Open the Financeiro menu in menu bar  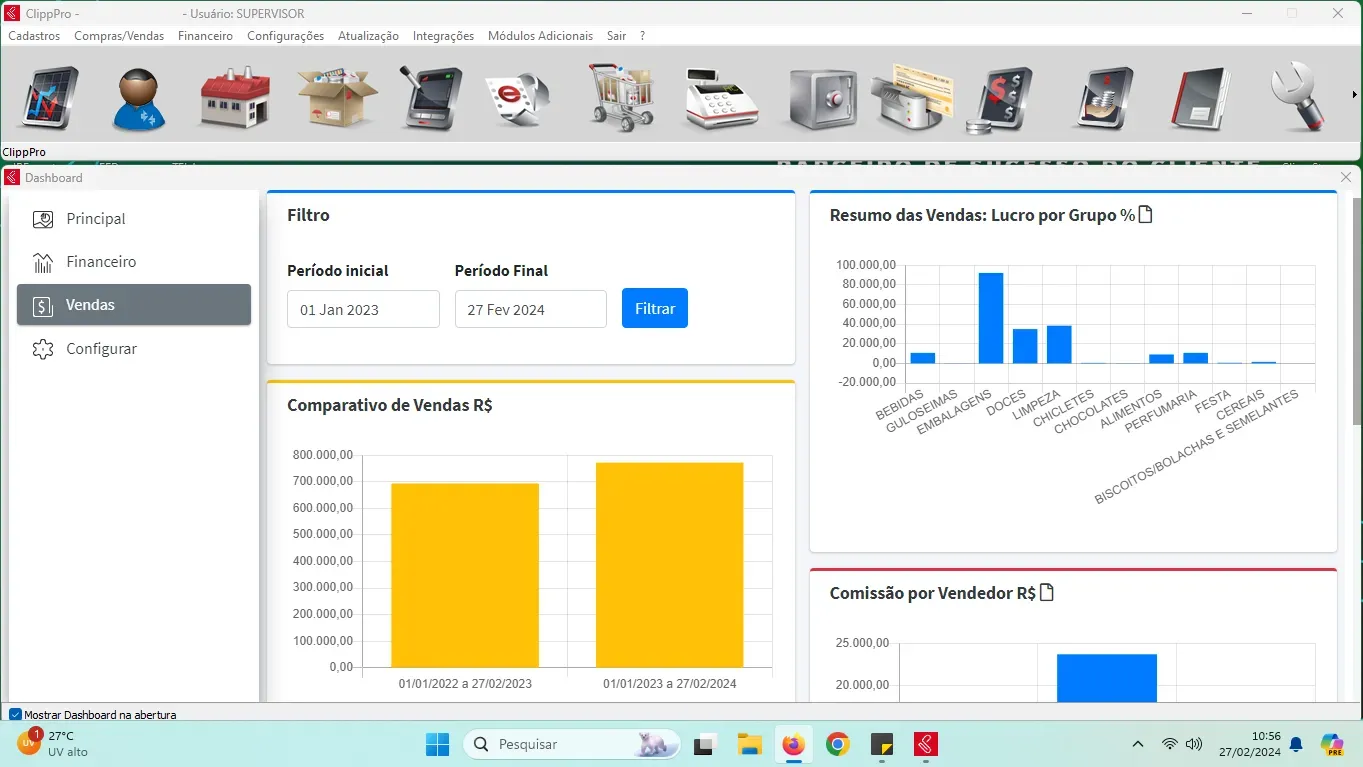205,36
